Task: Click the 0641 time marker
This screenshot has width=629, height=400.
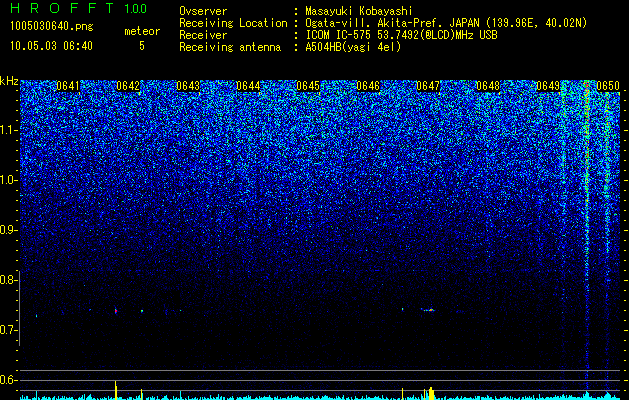Action: [x=68, y=86]
